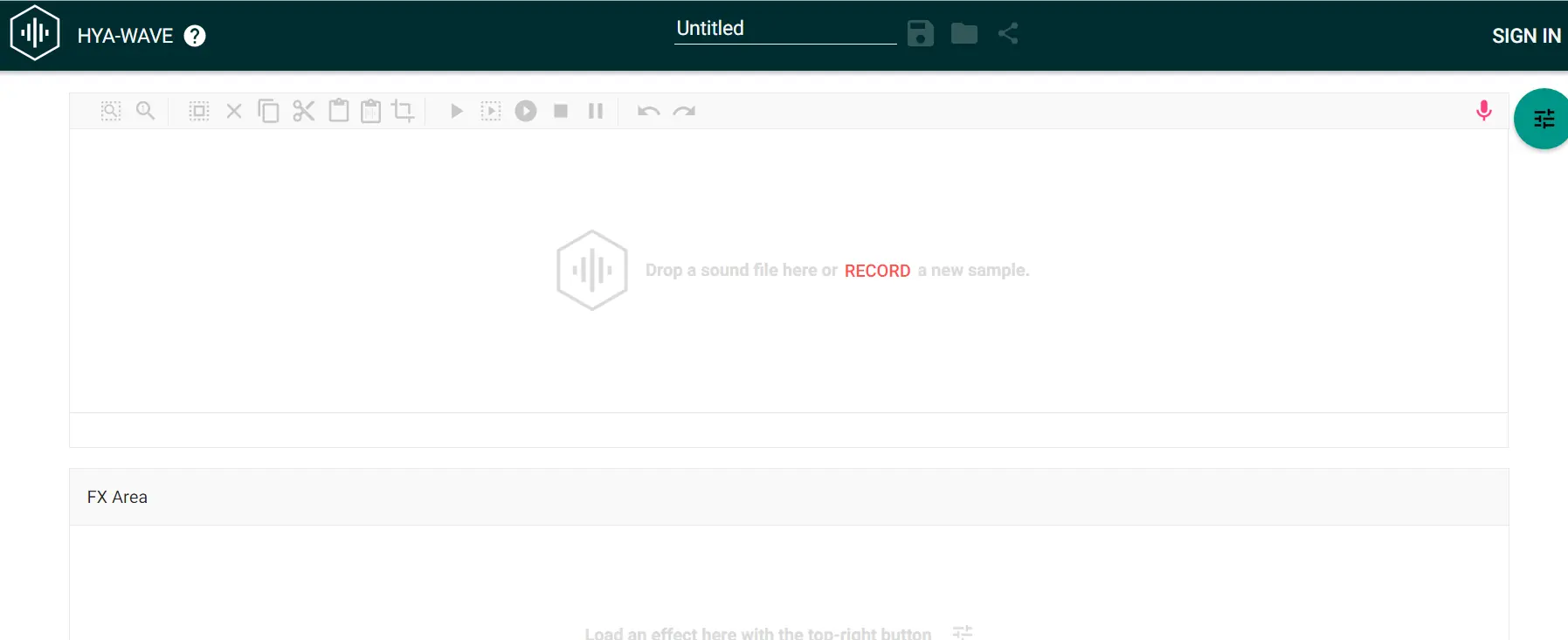
Task: Copy the selected audio
Action: coord(268,111)
